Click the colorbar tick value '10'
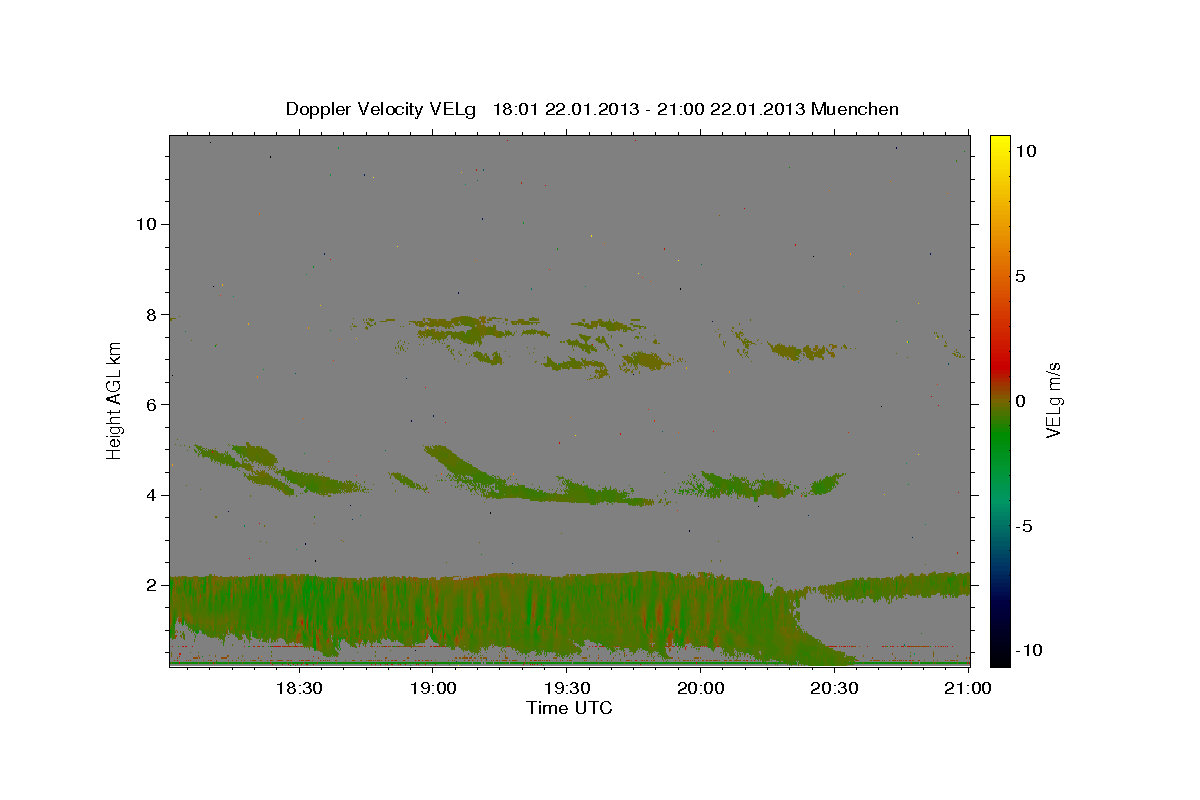Viewport: 1200px width, 800px height. click(x=1025, y=150)
